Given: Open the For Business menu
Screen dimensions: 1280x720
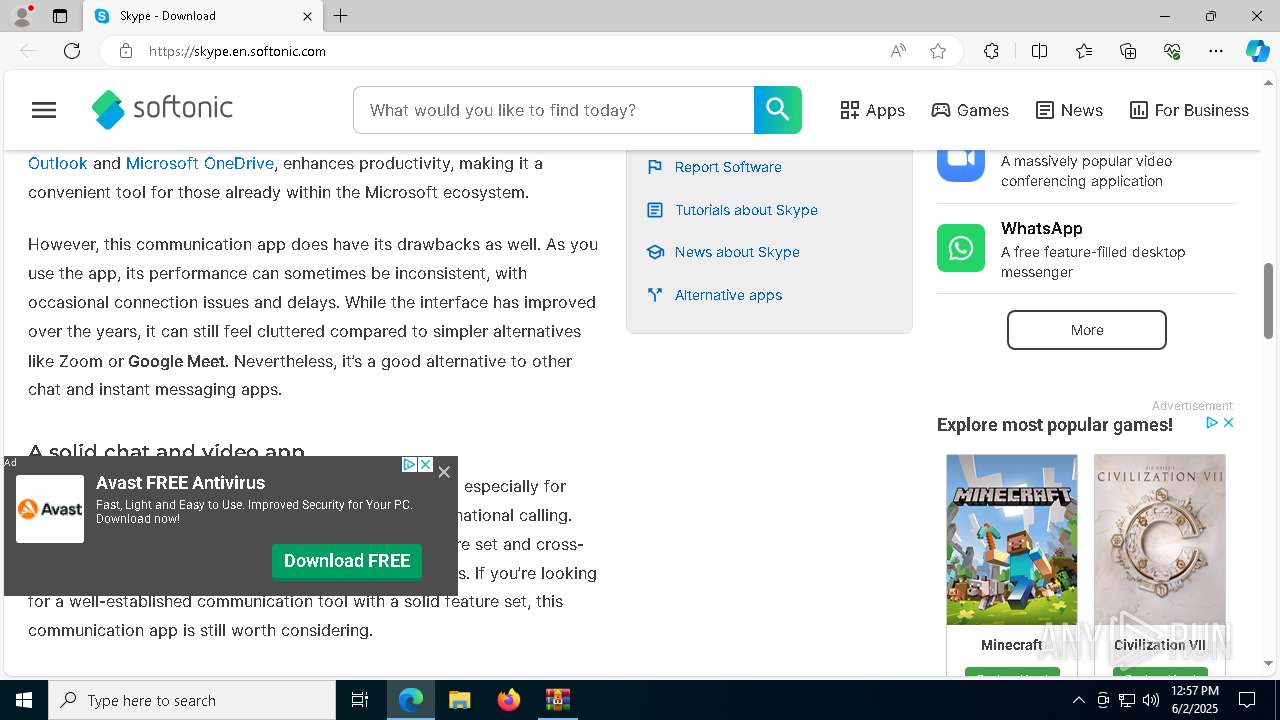Looking at the screenshot, I should pos(1189,110).
